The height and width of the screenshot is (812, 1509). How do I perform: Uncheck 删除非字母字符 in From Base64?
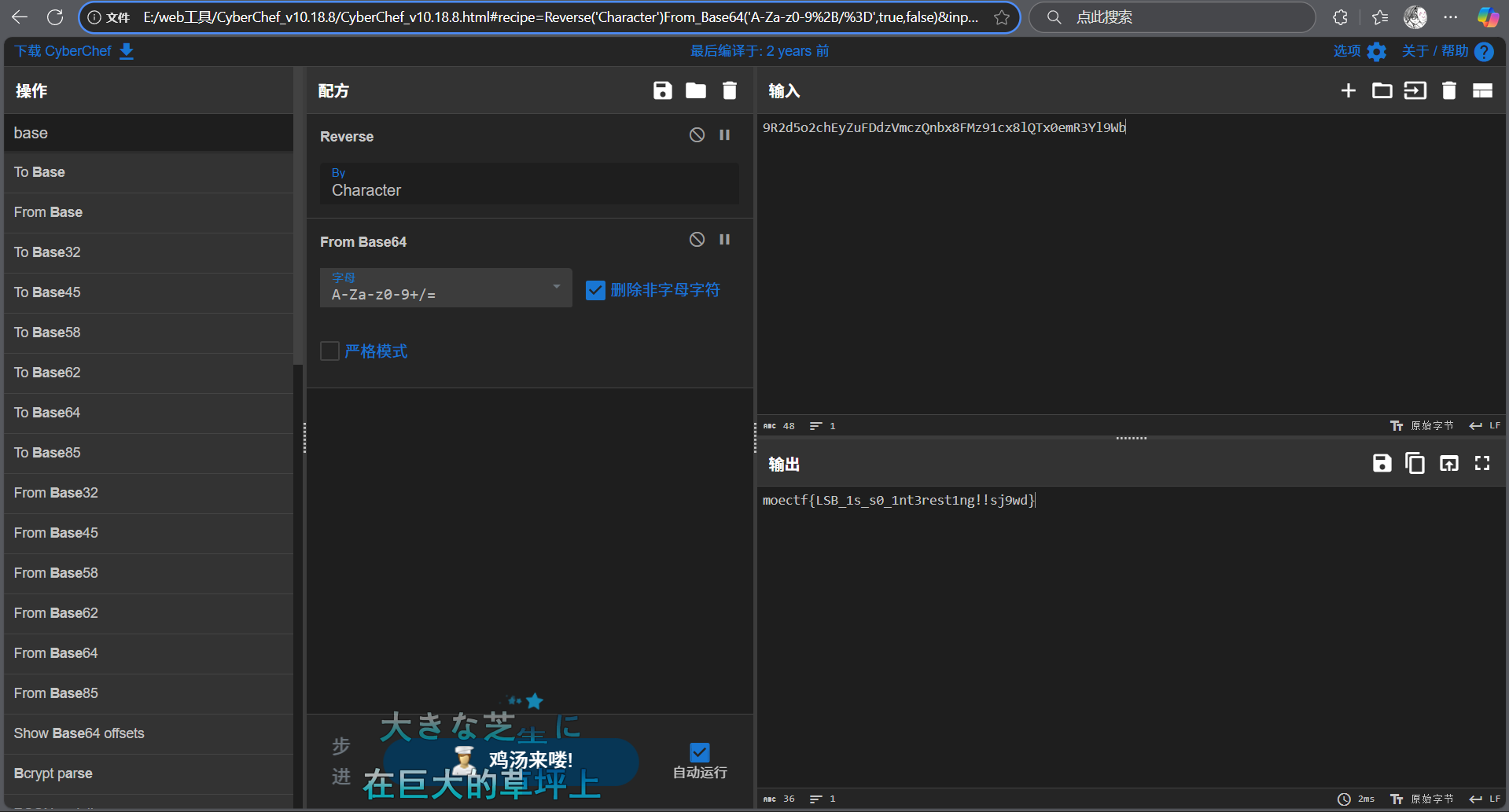[x=595, y=290]
